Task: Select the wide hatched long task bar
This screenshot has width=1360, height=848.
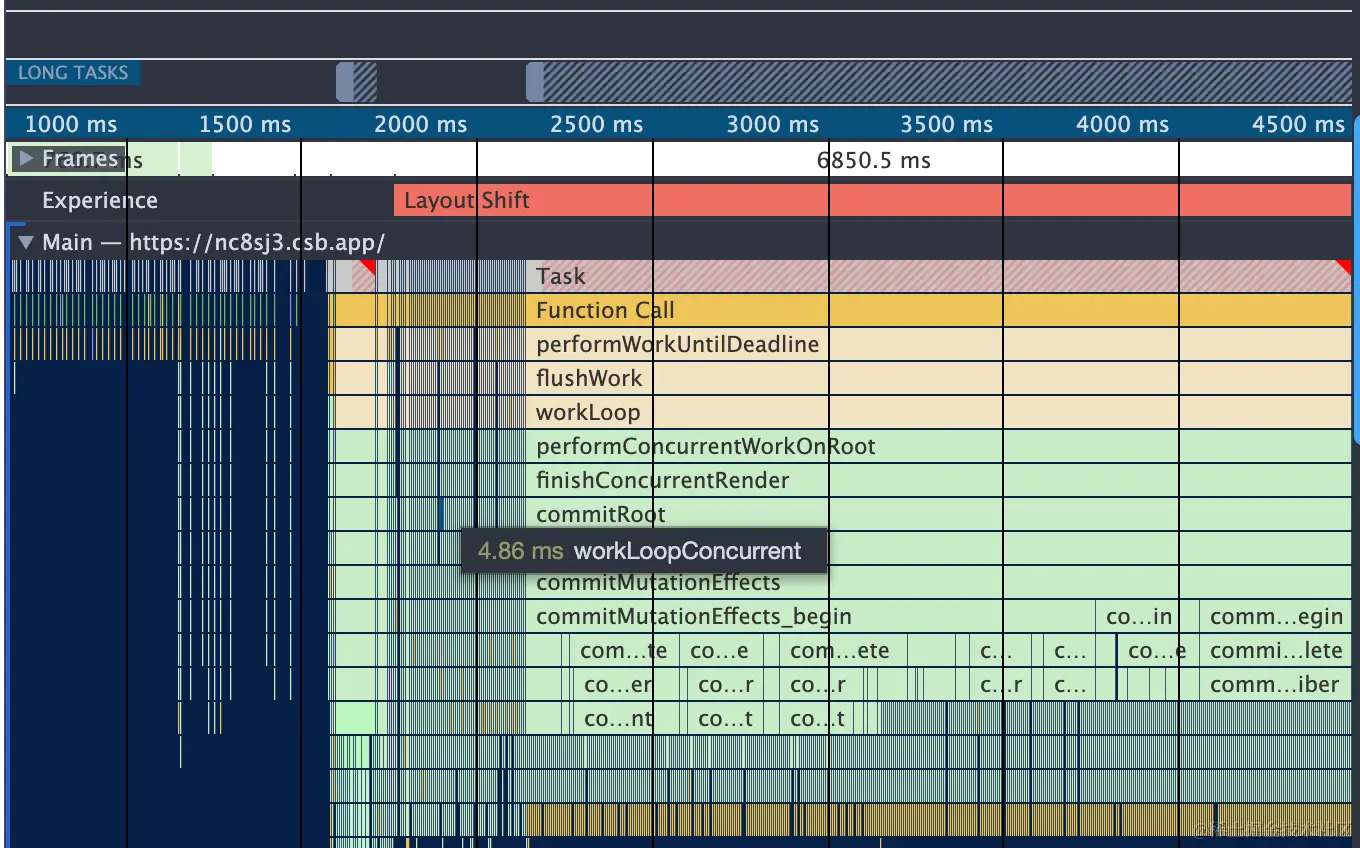Action: coord(939,82)
